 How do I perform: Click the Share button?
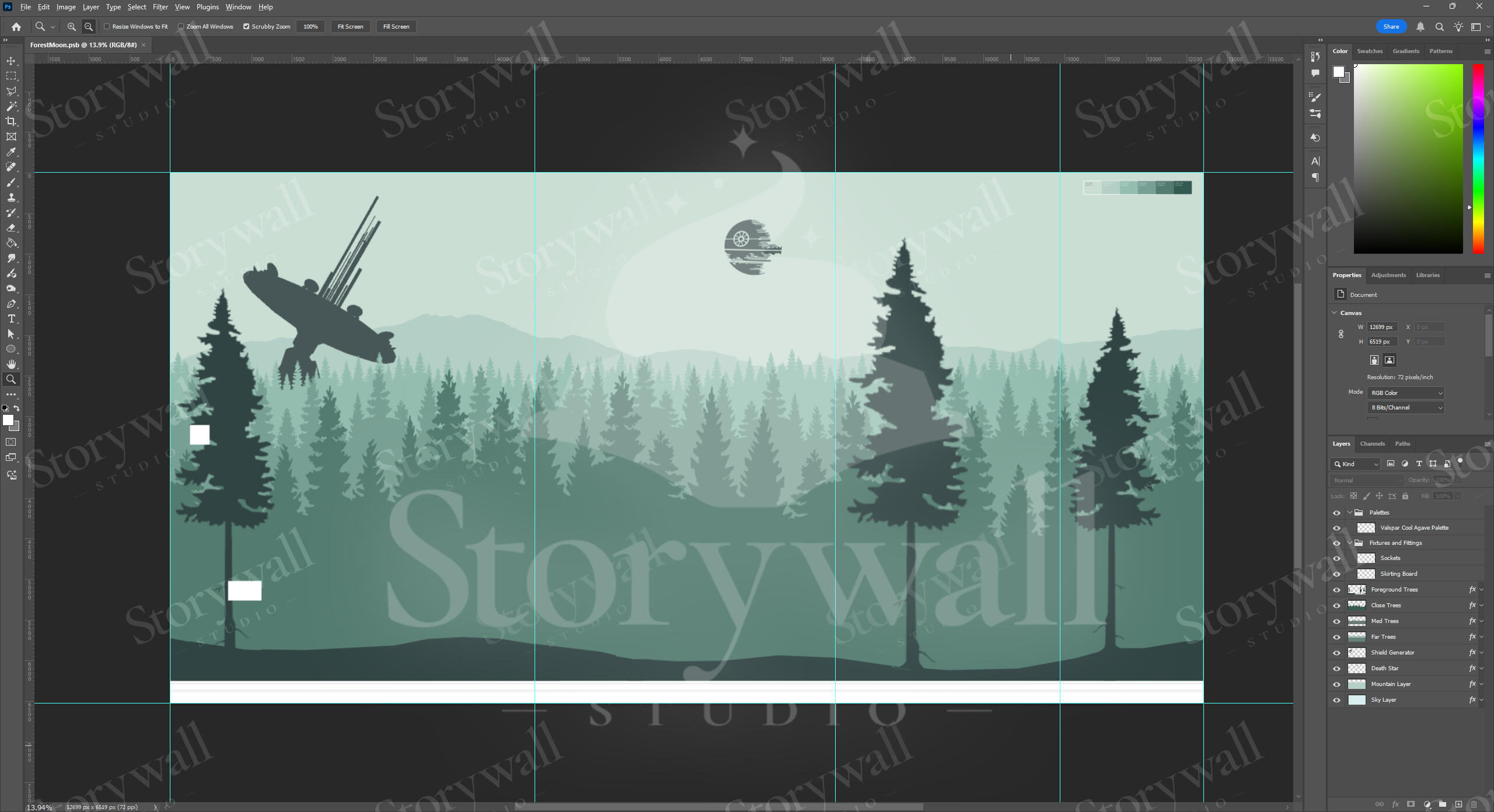(x=1390, y=26)
